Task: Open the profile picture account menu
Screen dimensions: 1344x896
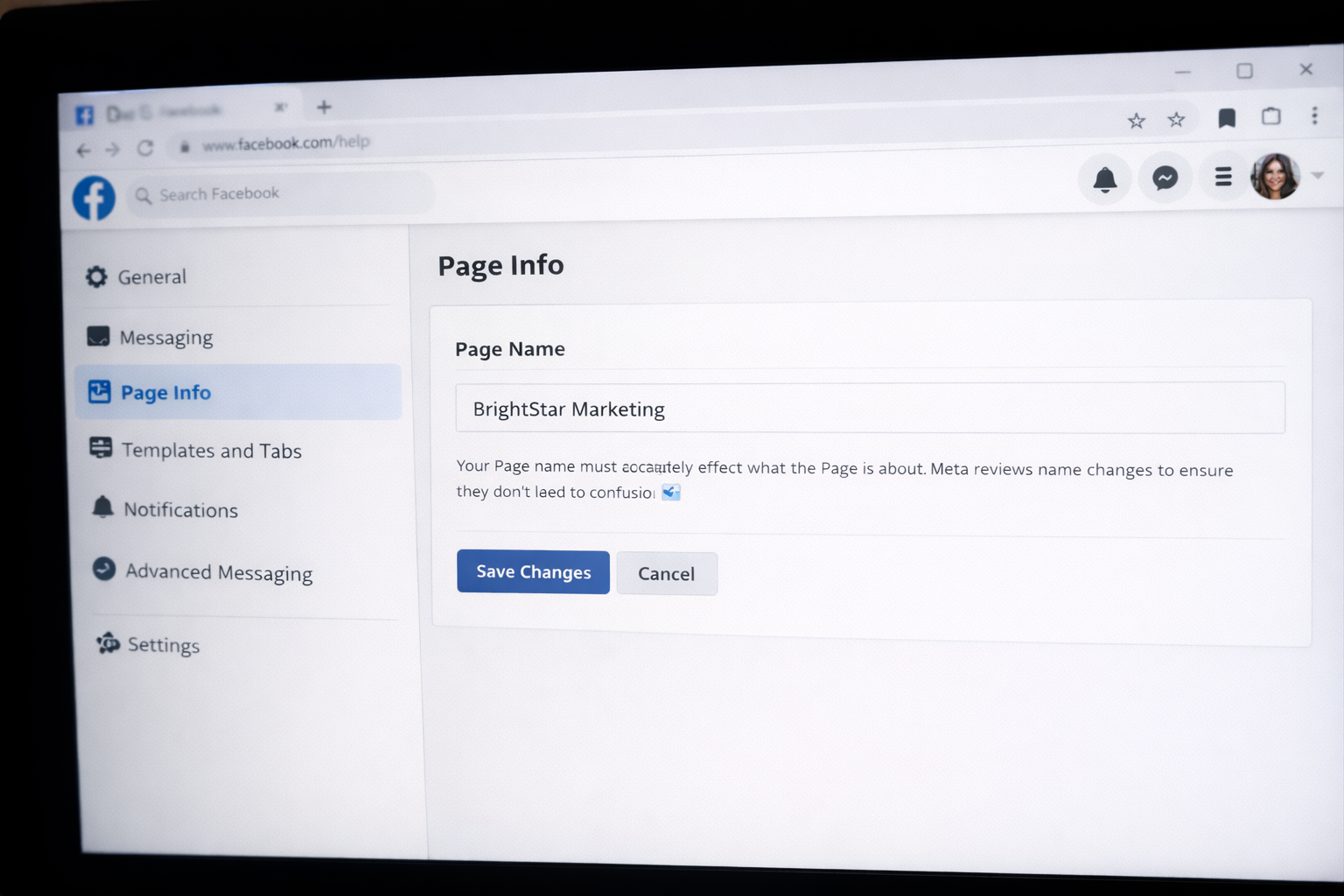Action: point(1276,176)
